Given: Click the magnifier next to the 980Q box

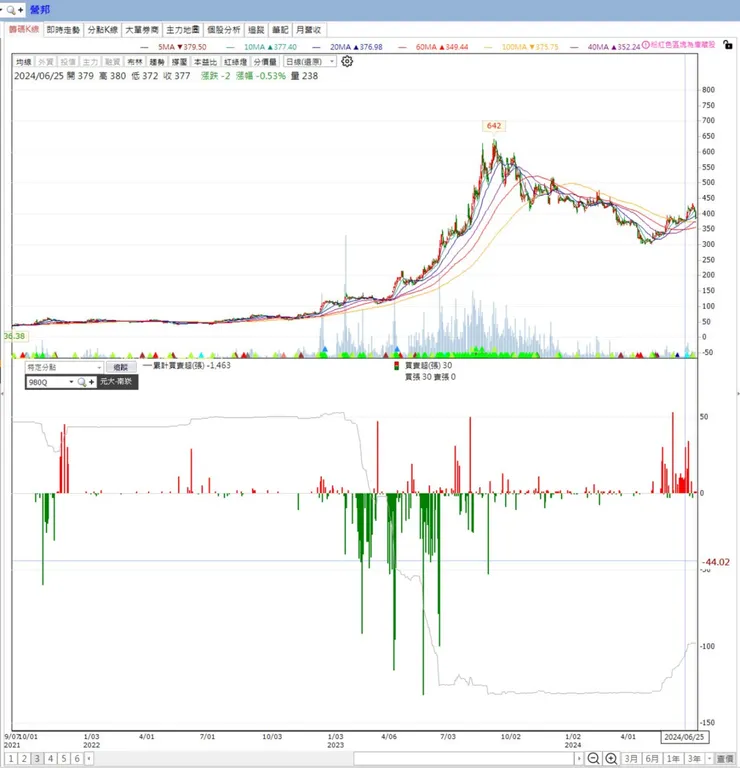Looking at the screenshot, I should [82, 382].
